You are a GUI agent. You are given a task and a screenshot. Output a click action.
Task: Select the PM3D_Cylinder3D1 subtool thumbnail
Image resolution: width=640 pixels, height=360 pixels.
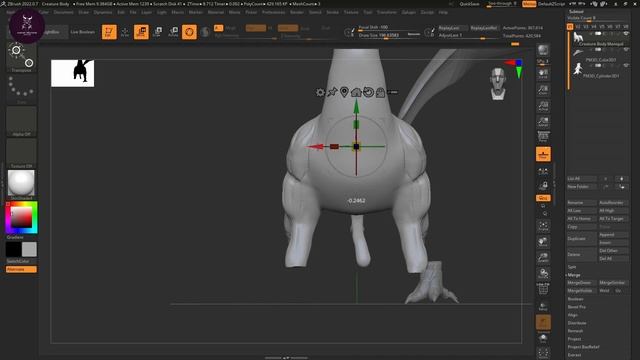[x=578, y=69]
